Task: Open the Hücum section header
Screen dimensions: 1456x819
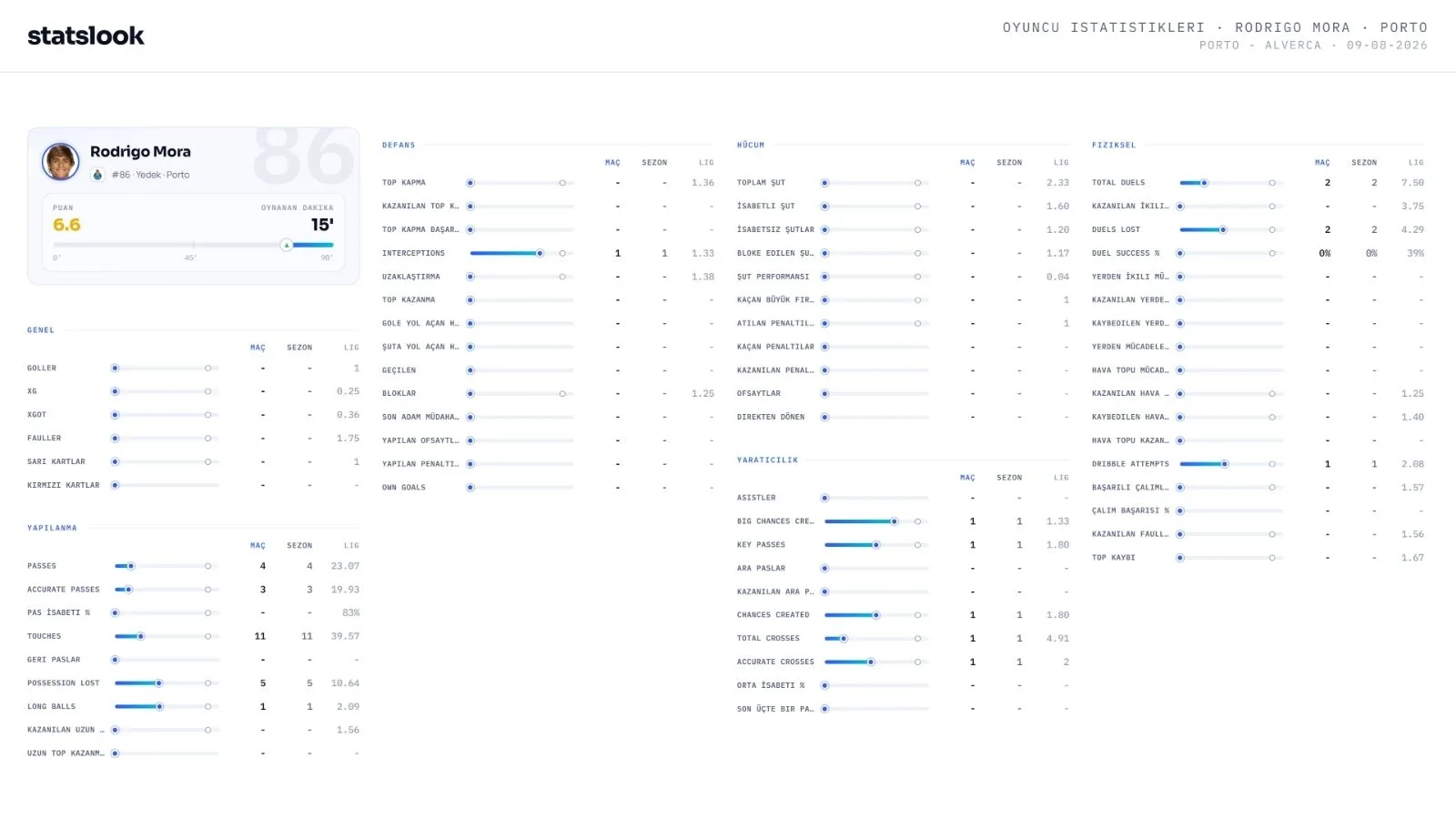Action: [x=751, y=145]
